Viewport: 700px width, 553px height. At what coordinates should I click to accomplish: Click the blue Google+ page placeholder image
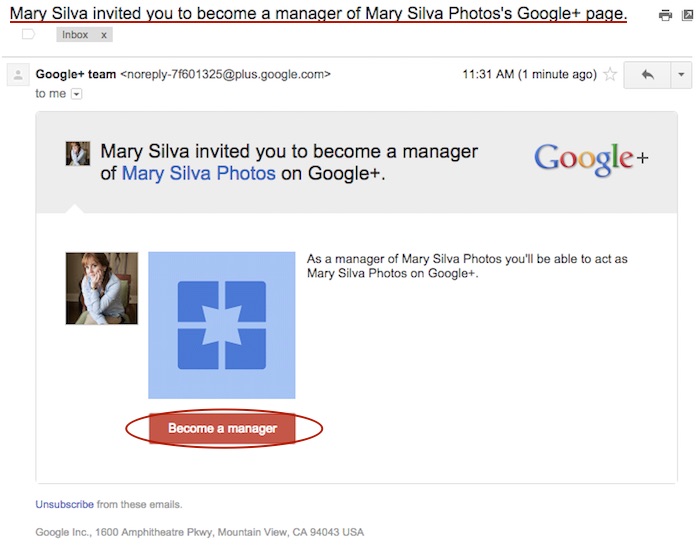pyautogui.click(x=222, y=325)
